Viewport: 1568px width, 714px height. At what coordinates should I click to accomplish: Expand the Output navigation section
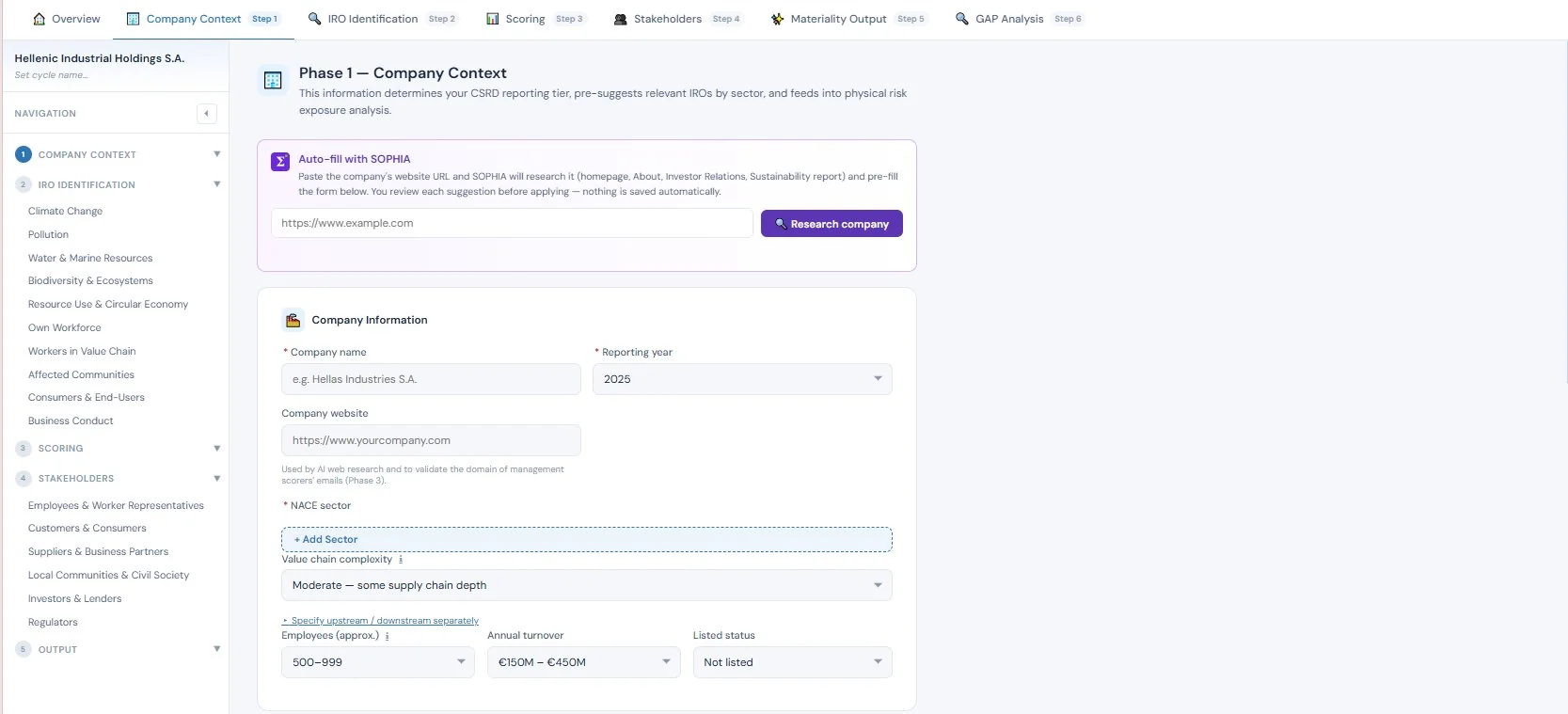click(217, 649)
